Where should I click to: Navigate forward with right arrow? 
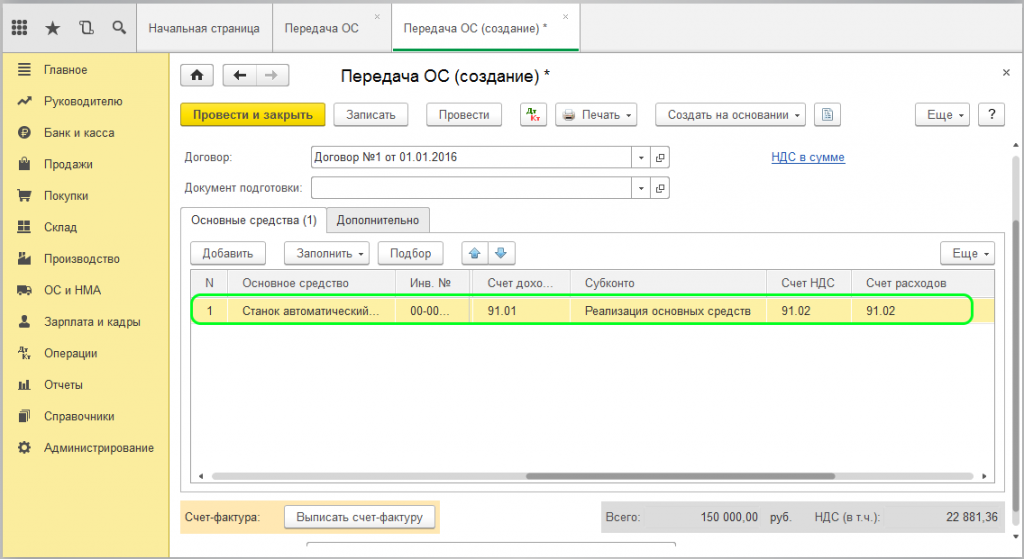coord(272,76)
